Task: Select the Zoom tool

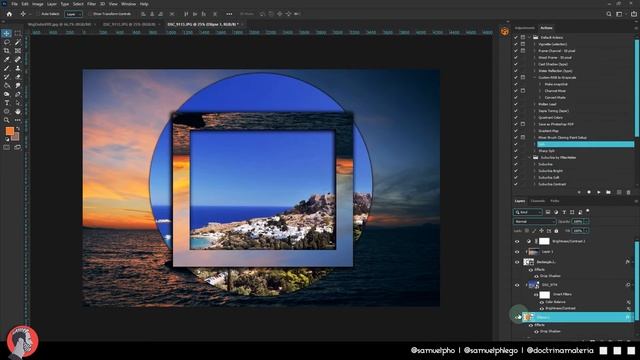Action: (x=7, y=120)
